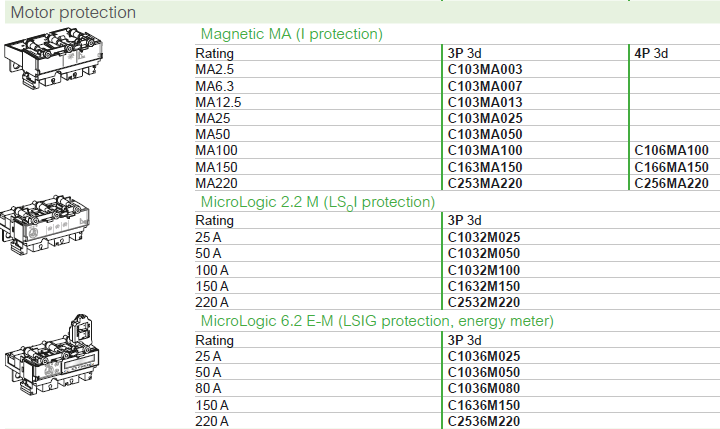This screenshot has width=720, height=429.
Task: Click the MicroLogic 2.2 M trip unit image
Action: pyautogui.click(x=45, y=225)
